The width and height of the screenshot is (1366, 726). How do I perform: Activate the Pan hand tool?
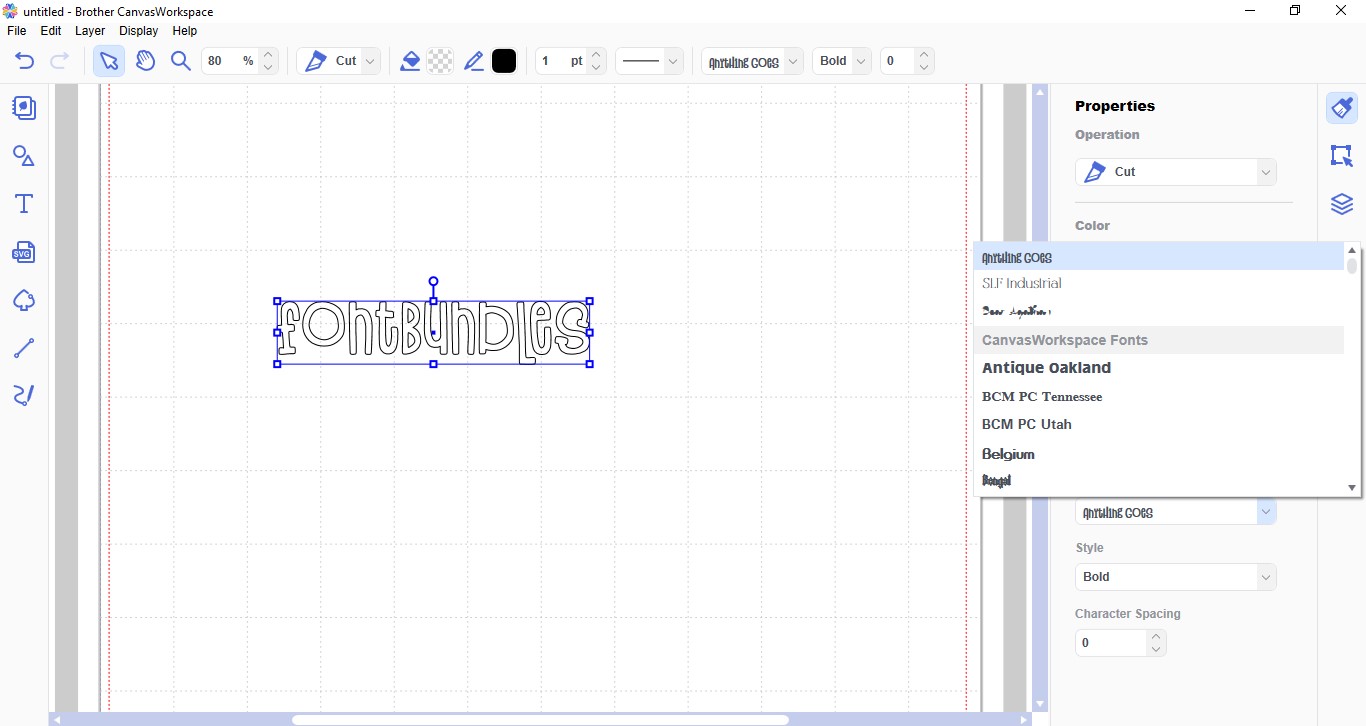click(x=145, y=61)
